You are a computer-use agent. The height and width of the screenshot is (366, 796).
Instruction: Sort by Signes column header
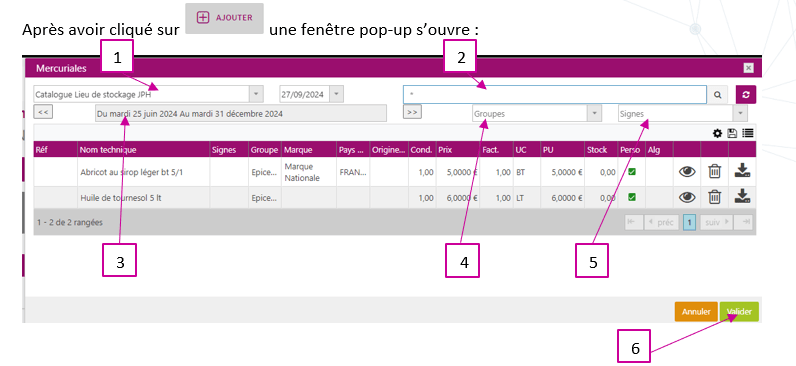click(x=229, y=150)
